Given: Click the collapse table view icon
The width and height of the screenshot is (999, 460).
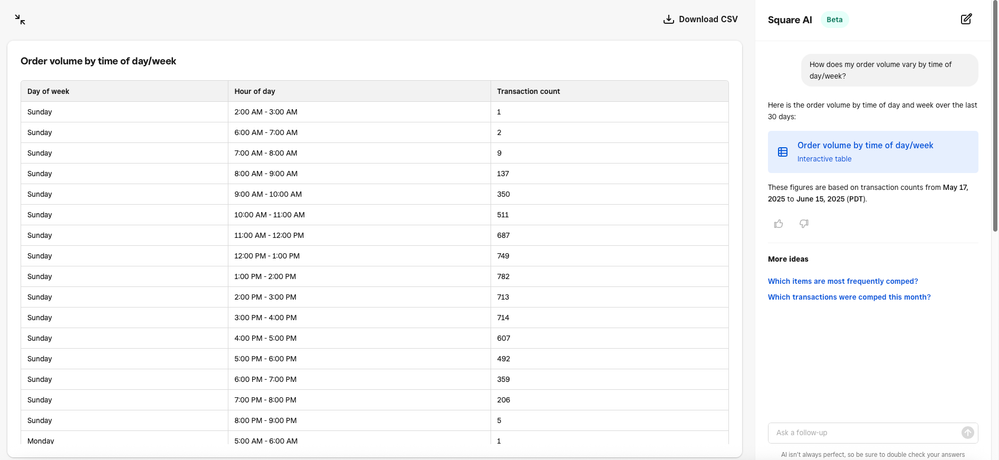Looking at the screenshot, I should [x=20, y=19].
